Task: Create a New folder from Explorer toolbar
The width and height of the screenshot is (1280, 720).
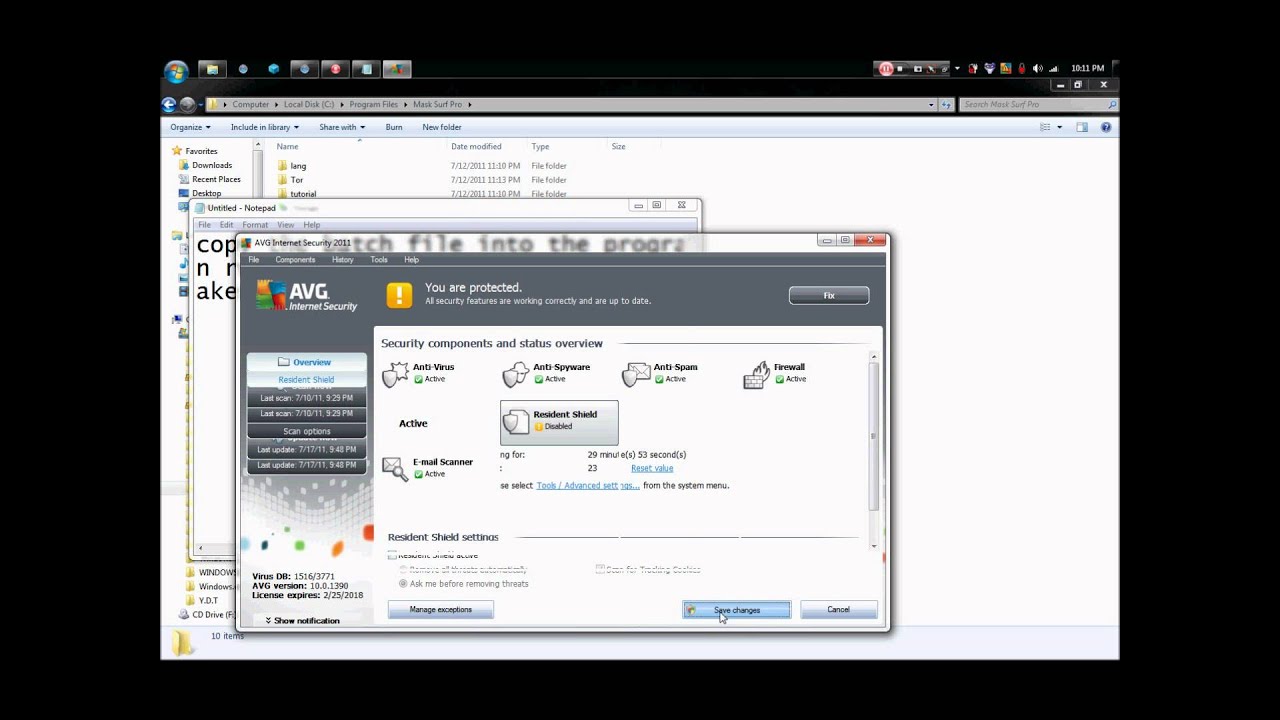Action: (442, 127)
